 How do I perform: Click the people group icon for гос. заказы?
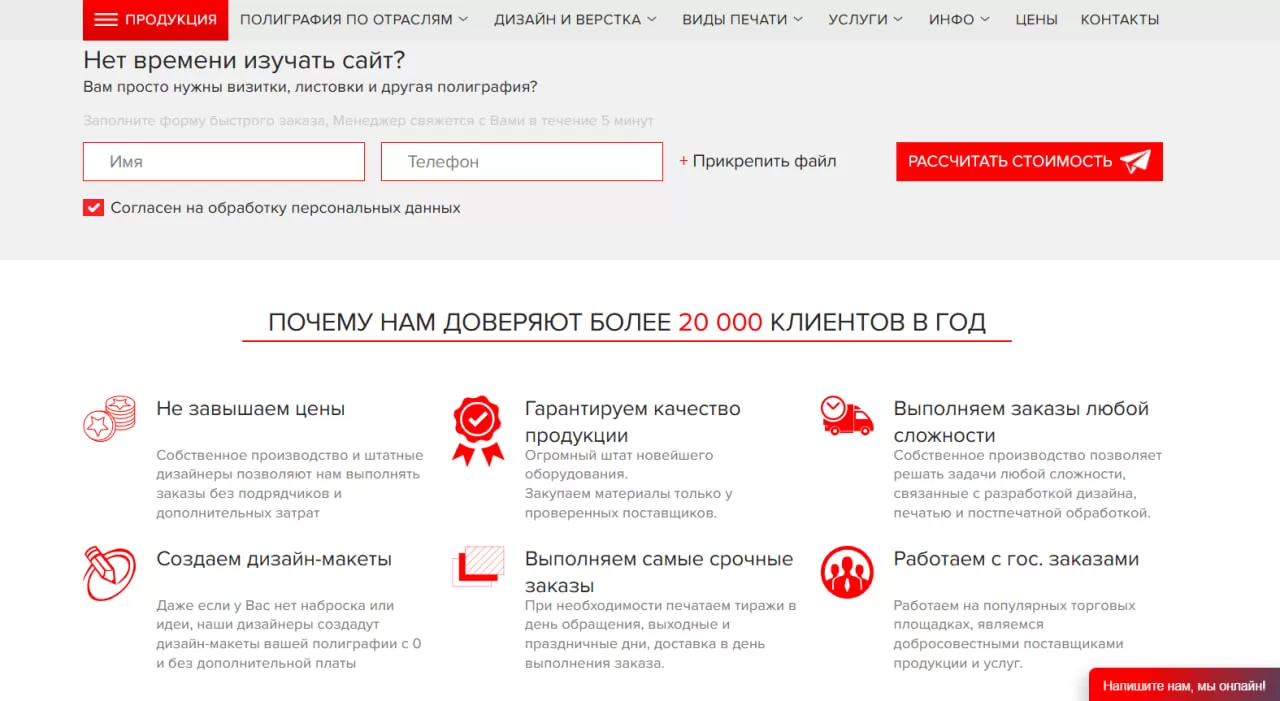[846, 572]
